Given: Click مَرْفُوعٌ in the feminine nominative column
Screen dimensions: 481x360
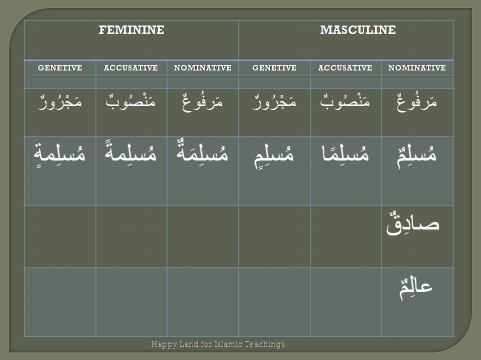Looking at the screenshot, I should pyautogui.click(x=202, y=102).
